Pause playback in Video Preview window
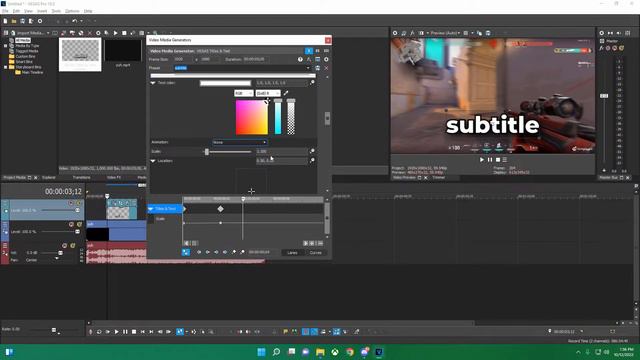This screenshot has height=360, width=640. tap(490, 160)
